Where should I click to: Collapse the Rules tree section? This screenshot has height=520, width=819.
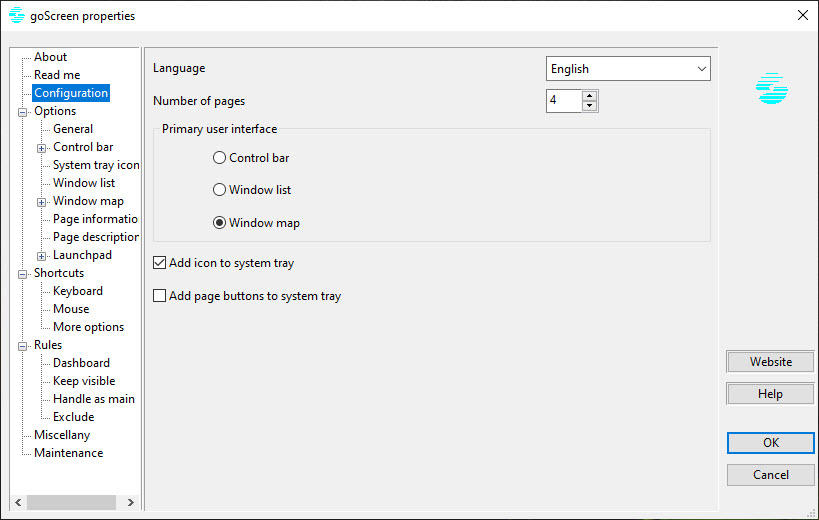pos(22,346)
